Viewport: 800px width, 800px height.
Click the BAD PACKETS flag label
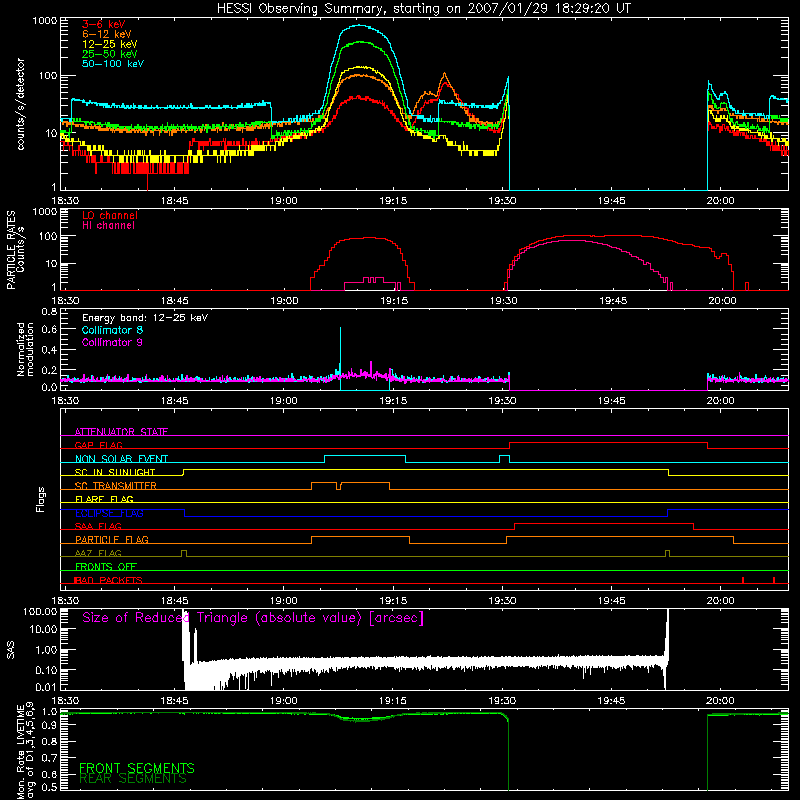[108, 580]
